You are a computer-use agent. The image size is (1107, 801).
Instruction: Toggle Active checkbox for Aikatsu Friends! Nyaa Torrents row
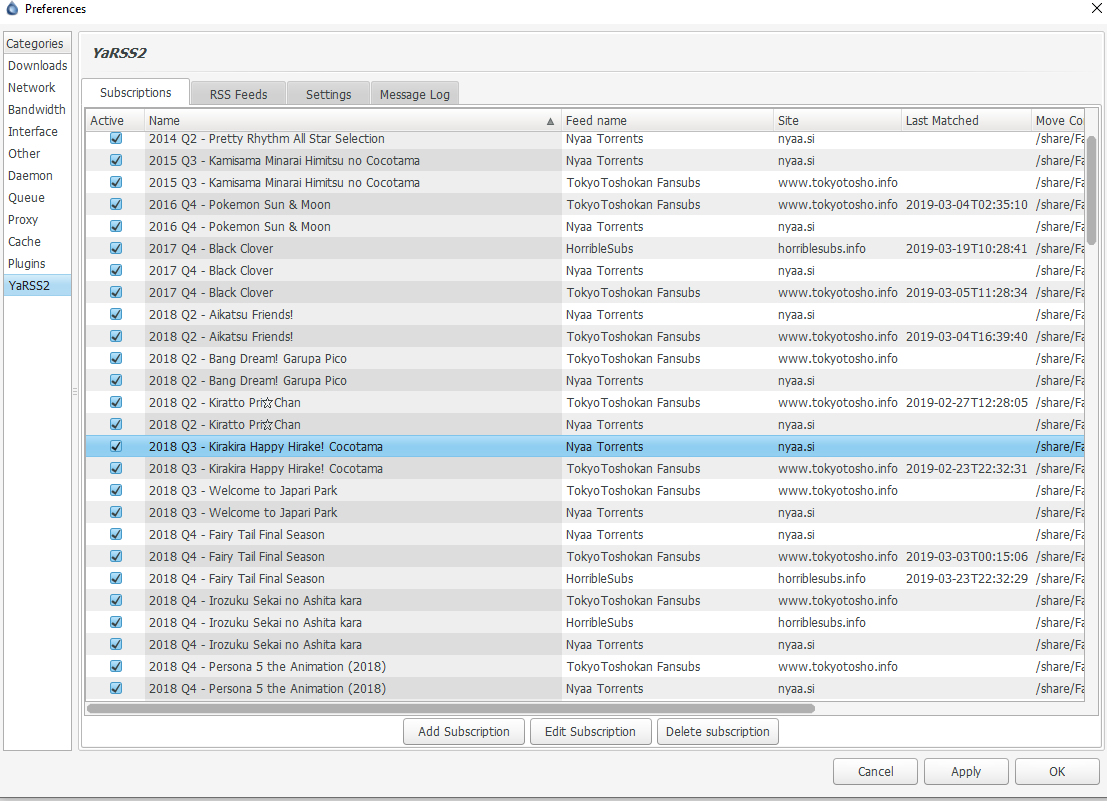pyautogui.click(x=116, y=314)
